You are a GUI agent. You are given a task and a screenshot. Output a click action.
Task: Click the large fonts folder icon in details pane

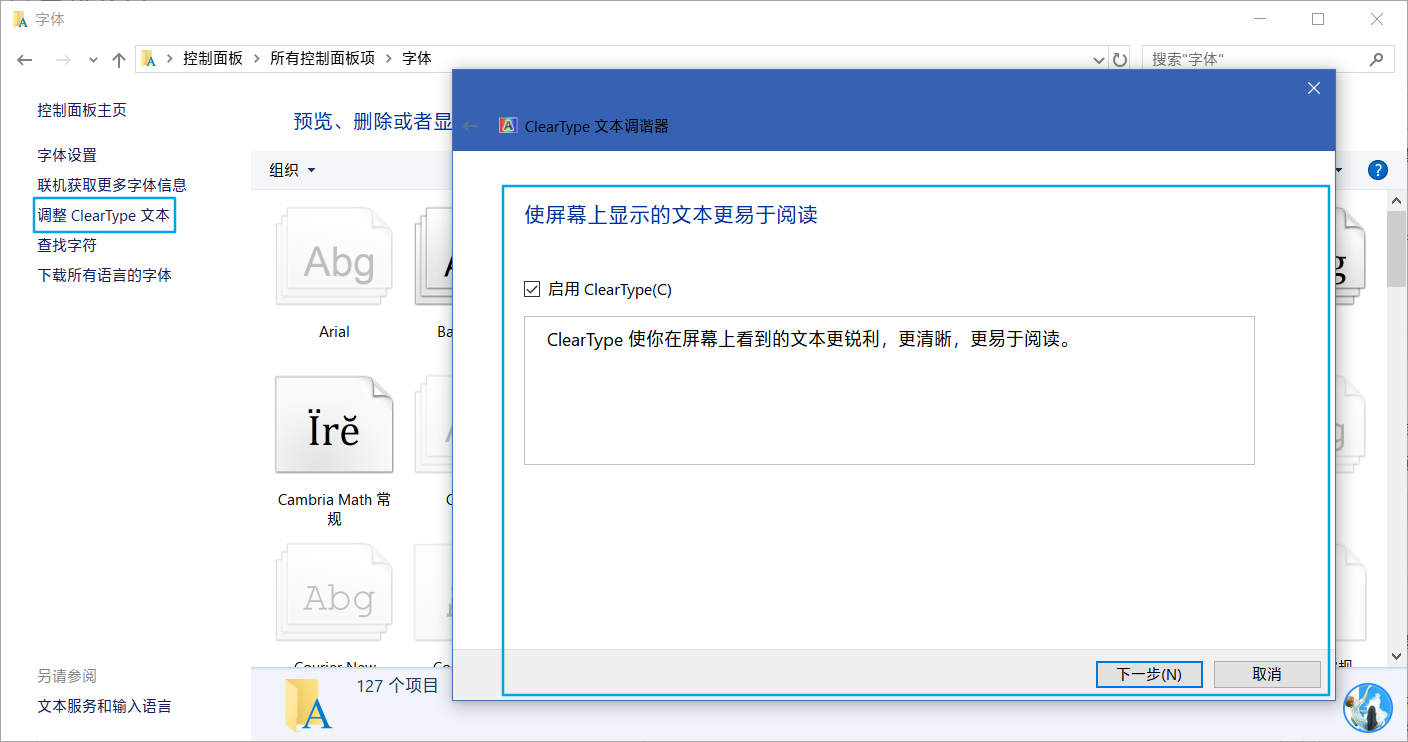[x=308, y=705]
